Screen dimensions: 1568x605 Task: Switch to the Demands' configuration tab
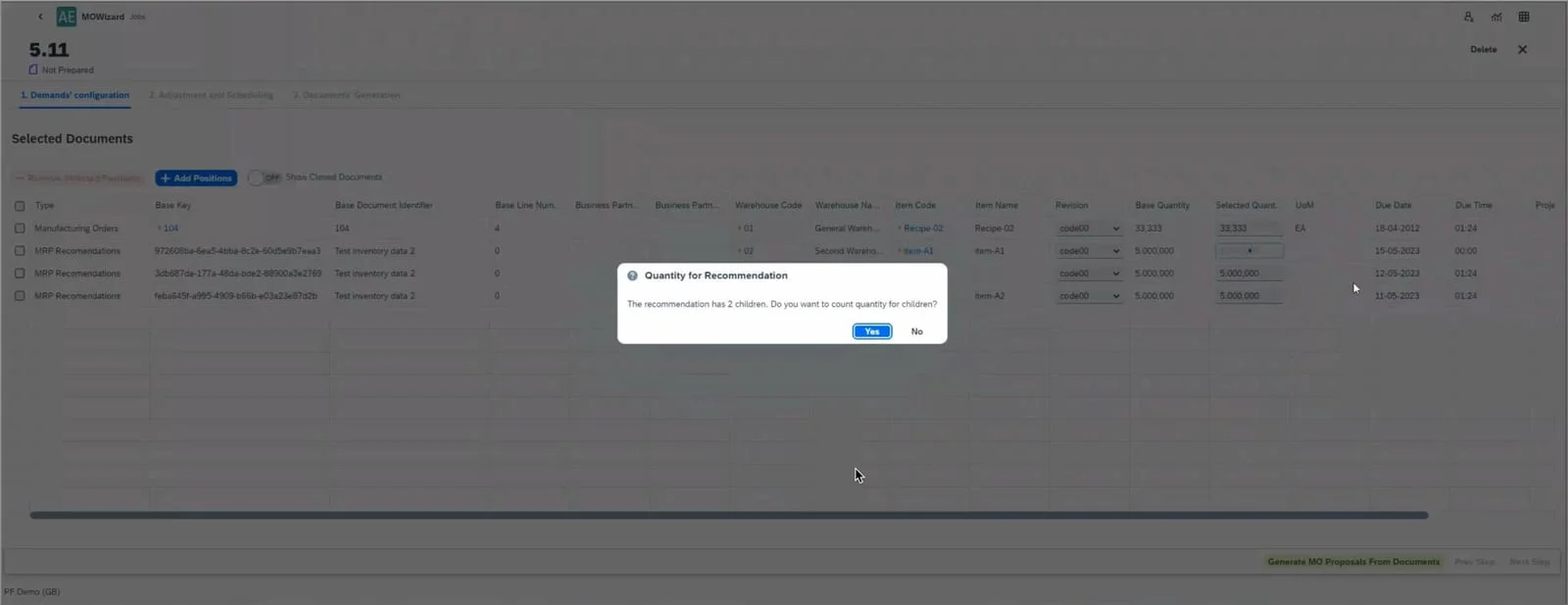point(74,95)
